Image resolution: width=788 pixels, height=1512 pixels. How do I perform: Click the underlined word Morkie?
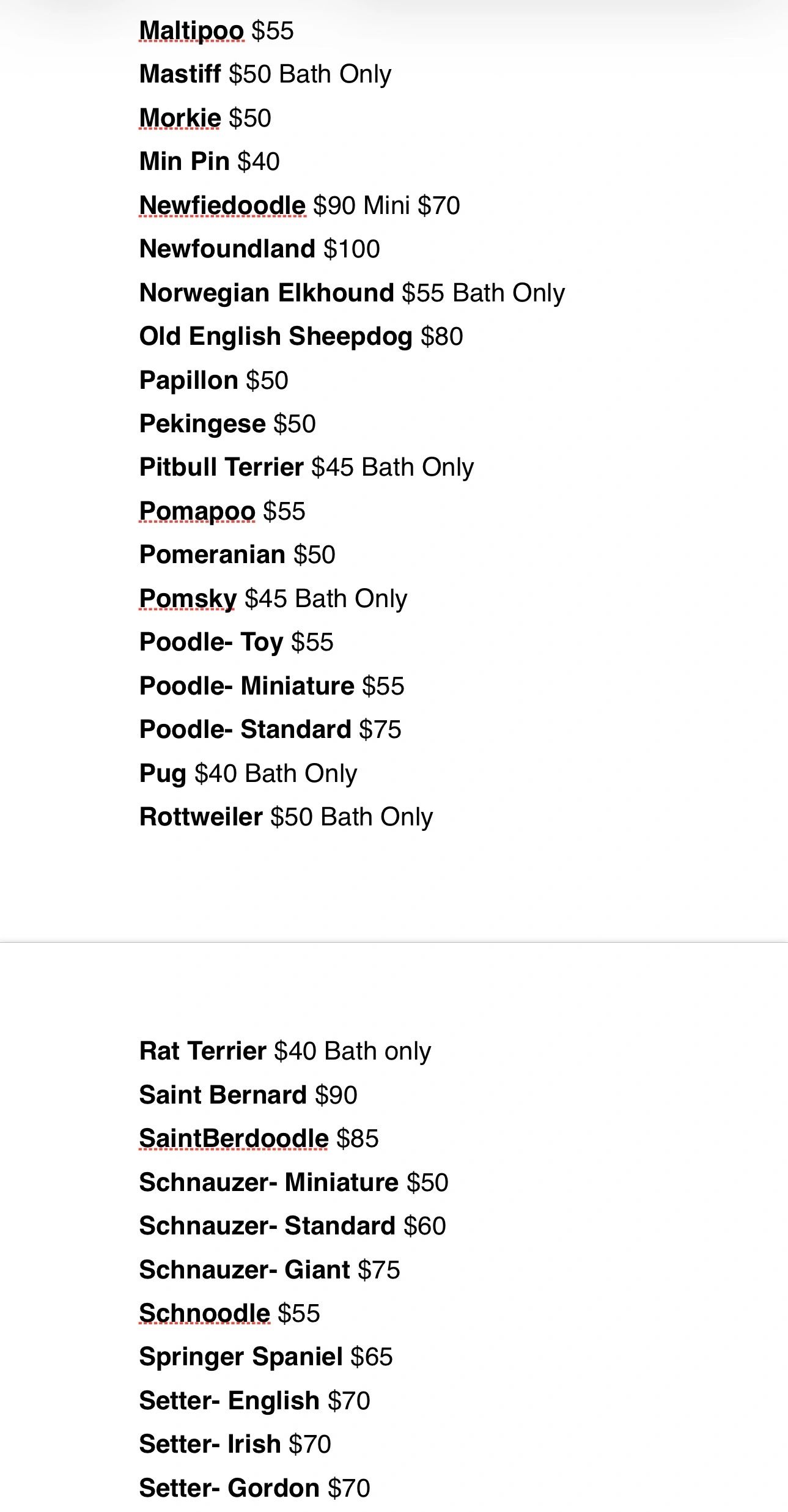point(180,118)
